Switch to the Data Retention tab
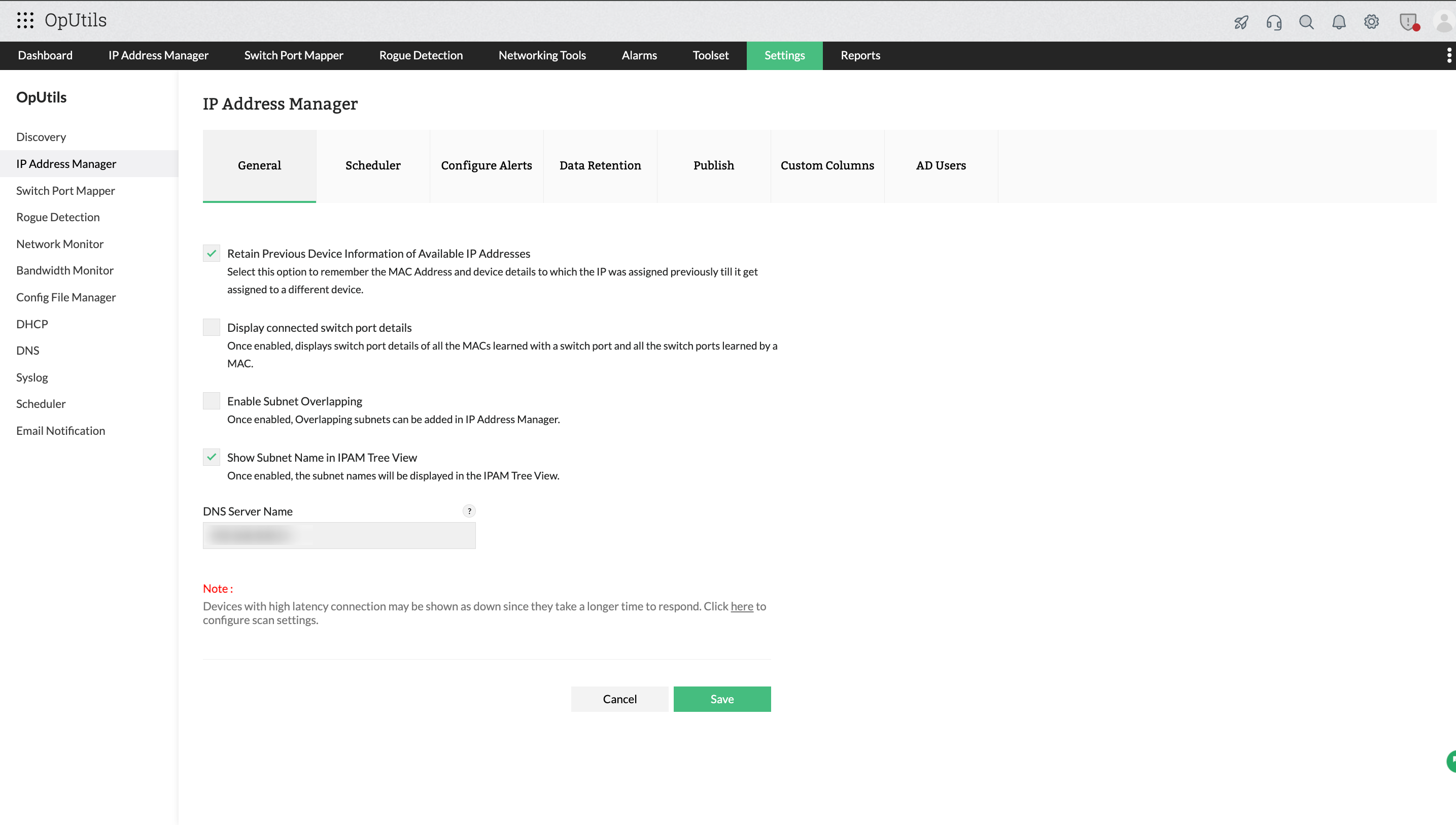The width and height of the screenshot is (1456, 825). pos(600,165)
